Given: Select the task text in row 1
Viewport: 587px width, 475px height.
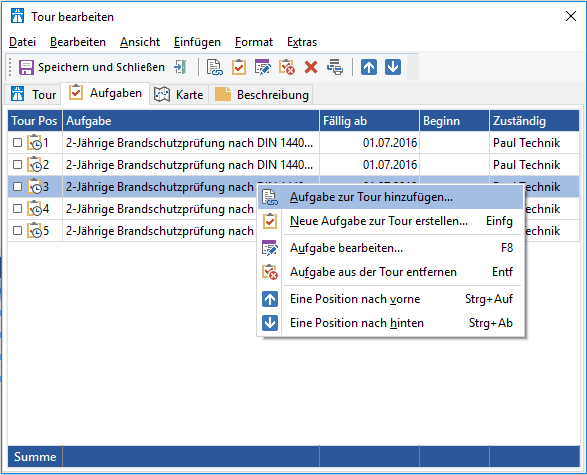Looking at the screenshot, I should pyautogui.click(x=189, y=143).
